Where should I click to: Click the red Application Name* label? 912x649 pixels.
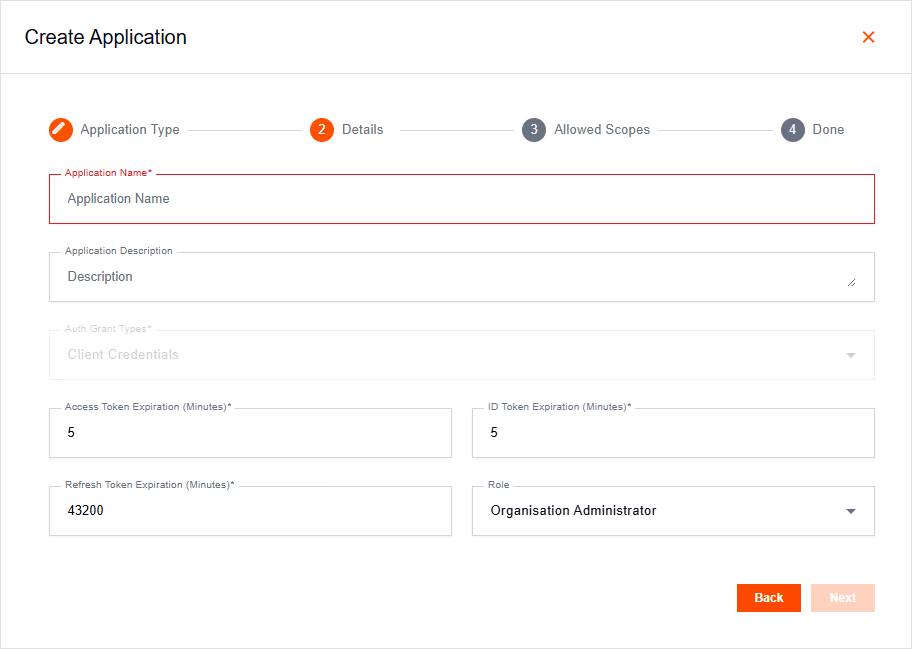[108, 173]
